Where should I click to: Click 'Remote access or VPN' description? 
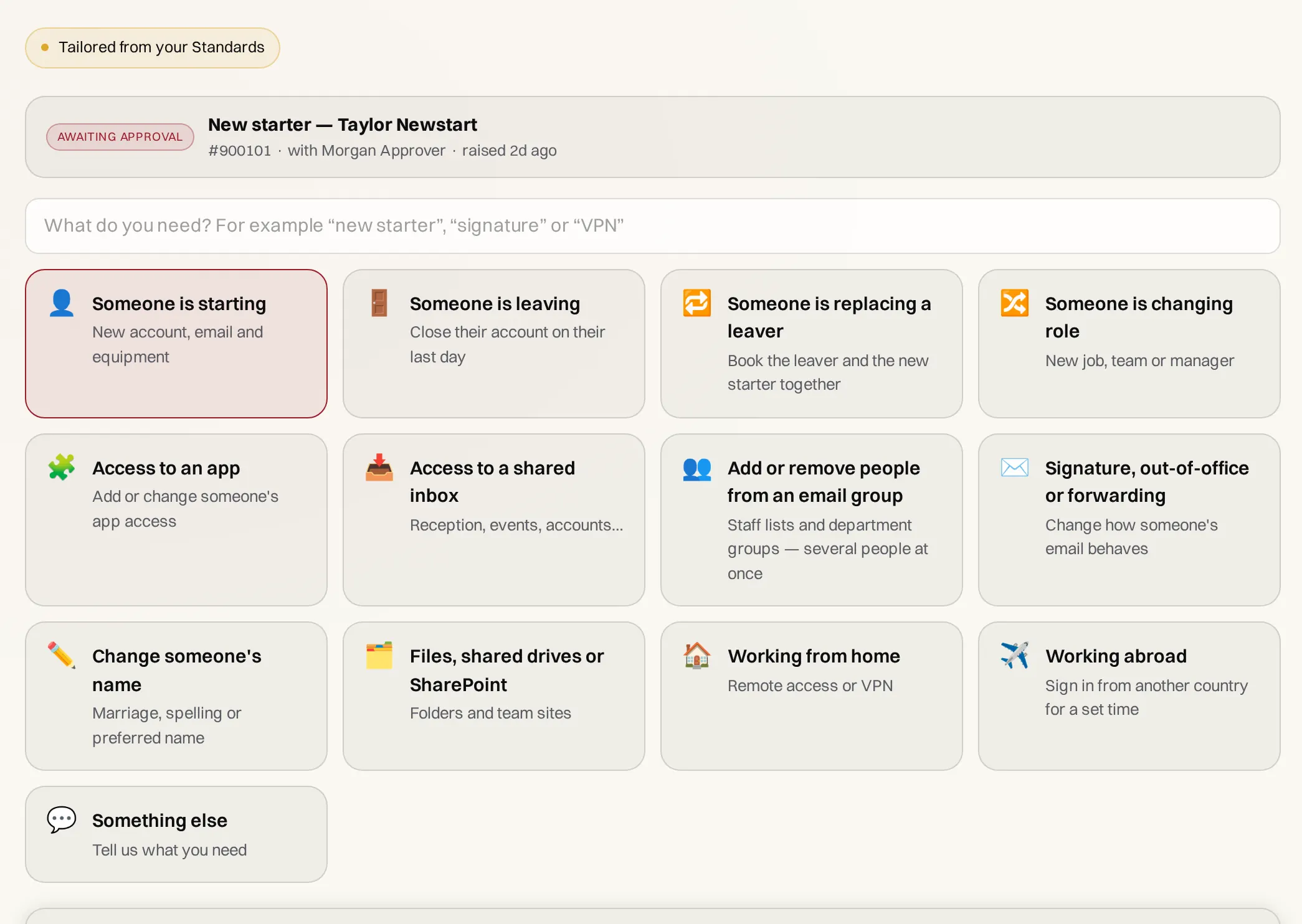pyautogui.click(x=810, y=686)
